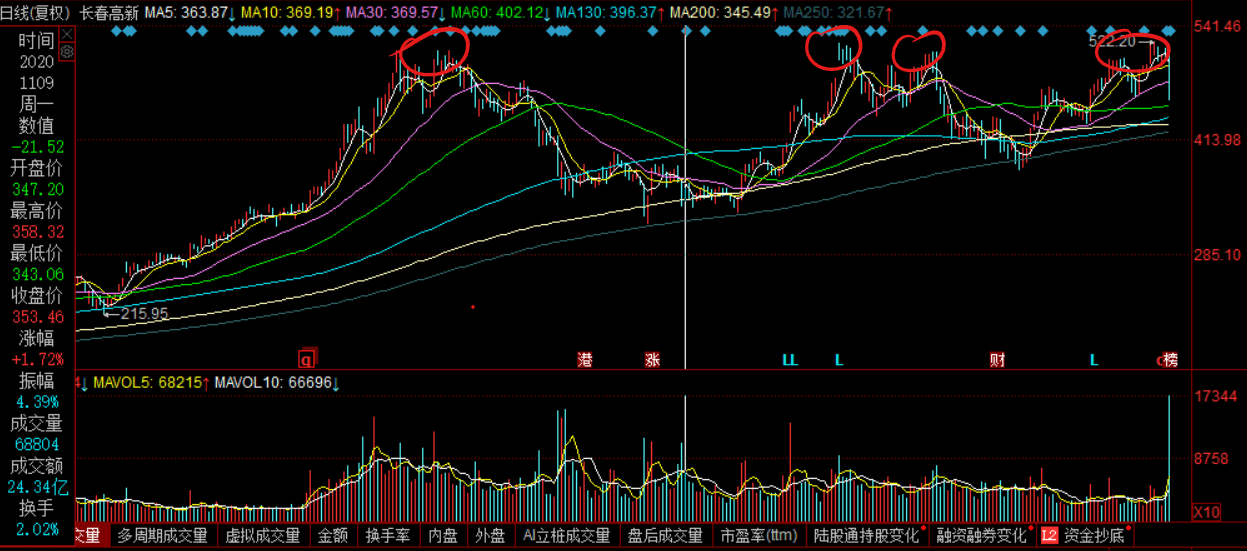
Task: Show the AI立桩成交量 indicator
Action: [566, 536]
